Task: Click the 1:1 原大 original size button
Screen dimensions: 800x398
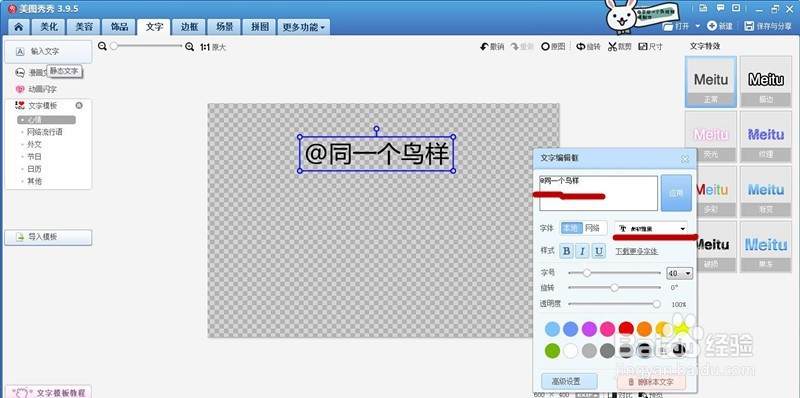Action: pos(213,47)
